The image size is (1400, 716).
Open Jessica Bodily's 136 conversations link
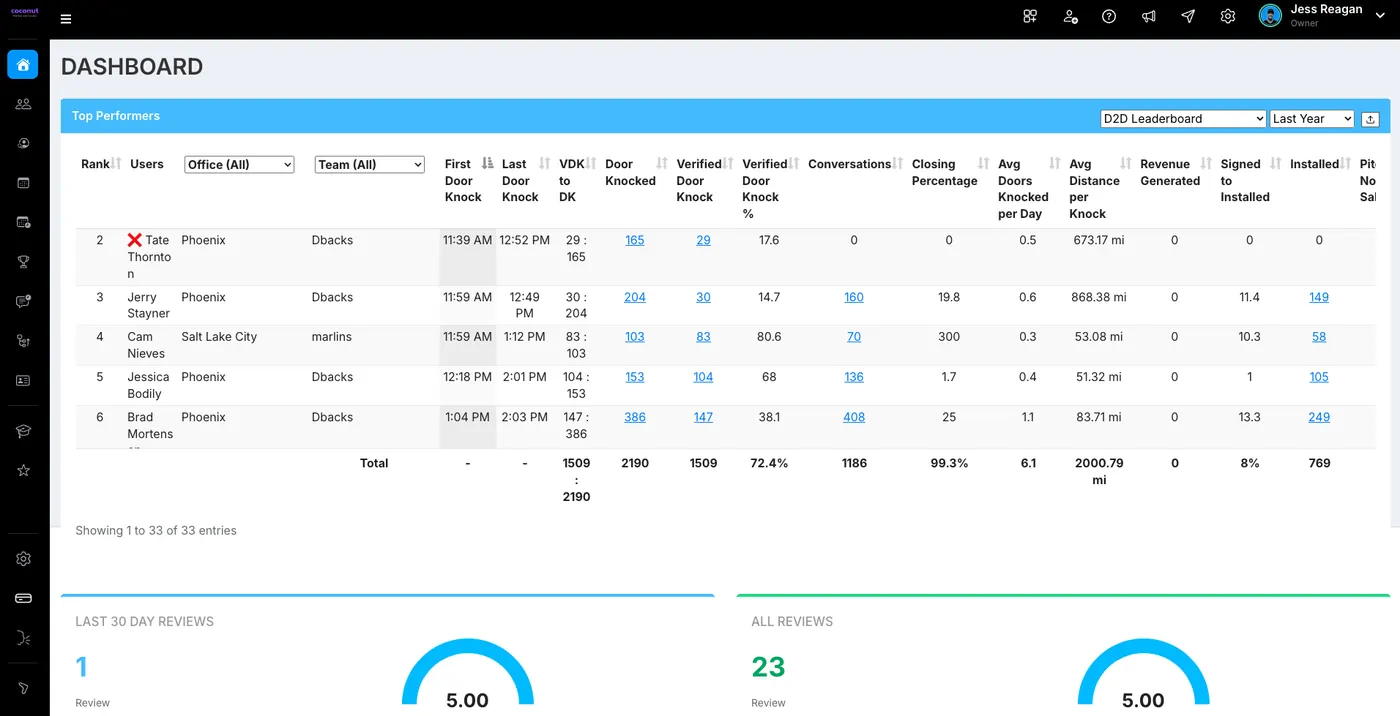click(854, 377)
